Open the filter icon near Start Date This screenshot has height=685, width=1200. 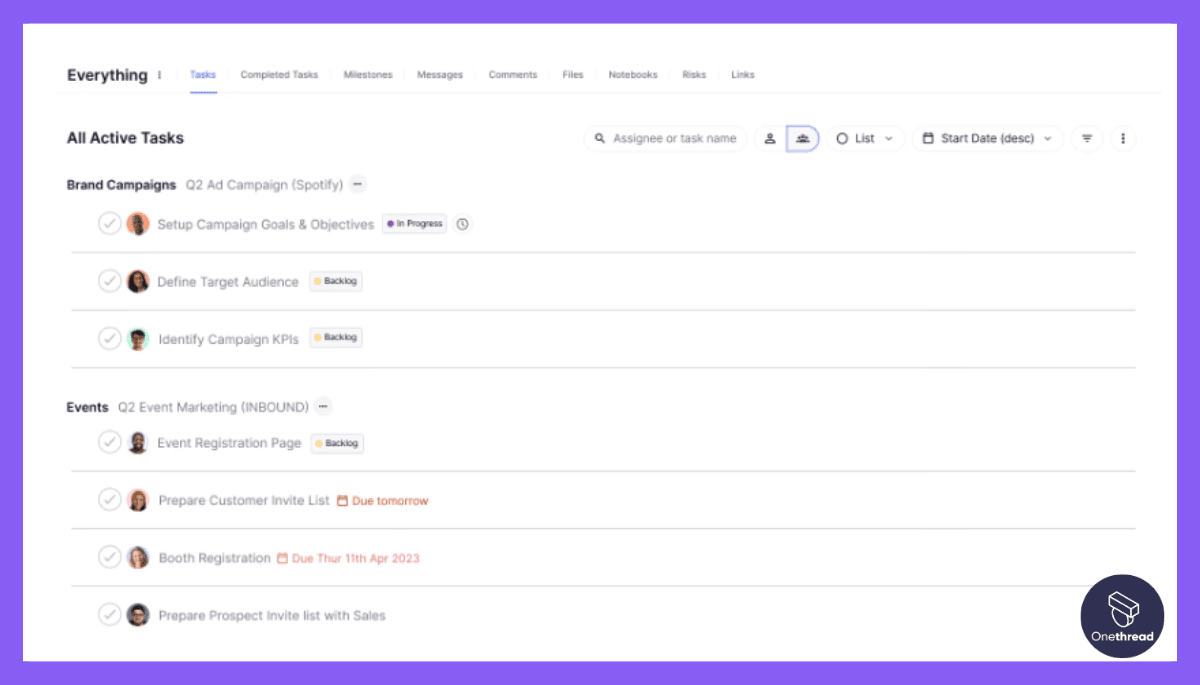[1086, 138]
